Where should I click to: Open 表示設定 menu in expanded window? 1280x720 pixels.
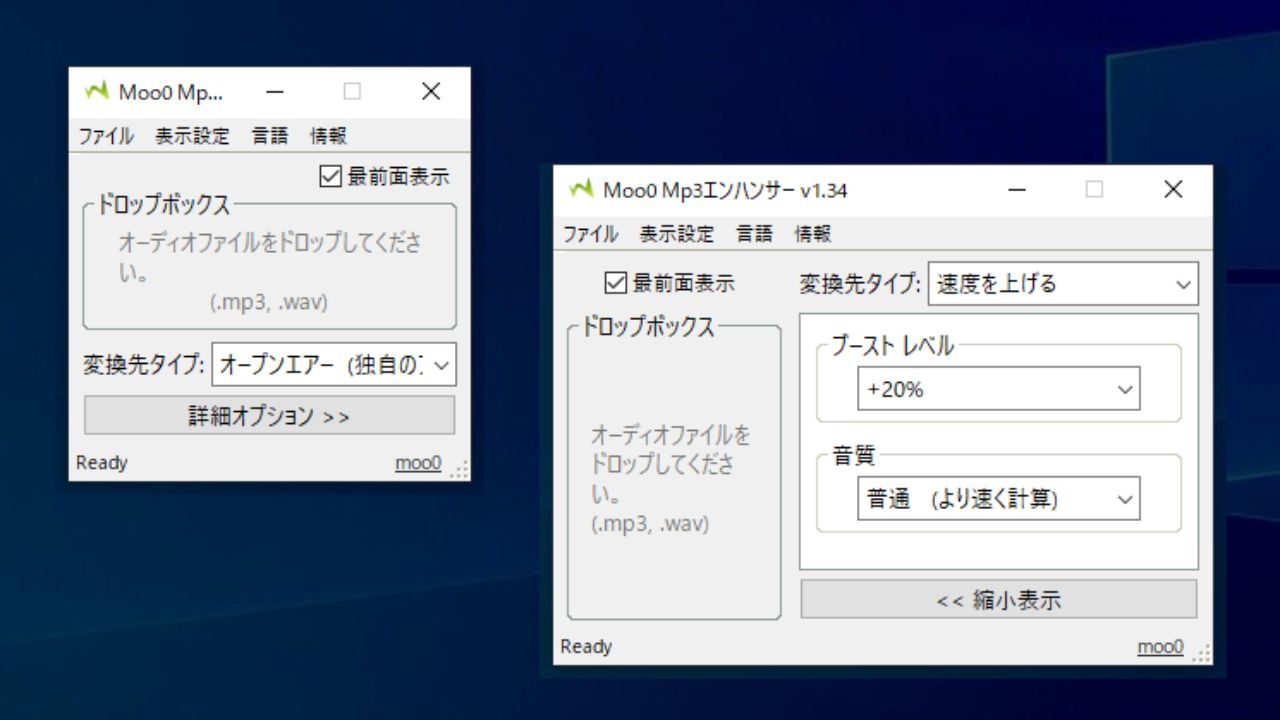677,234
